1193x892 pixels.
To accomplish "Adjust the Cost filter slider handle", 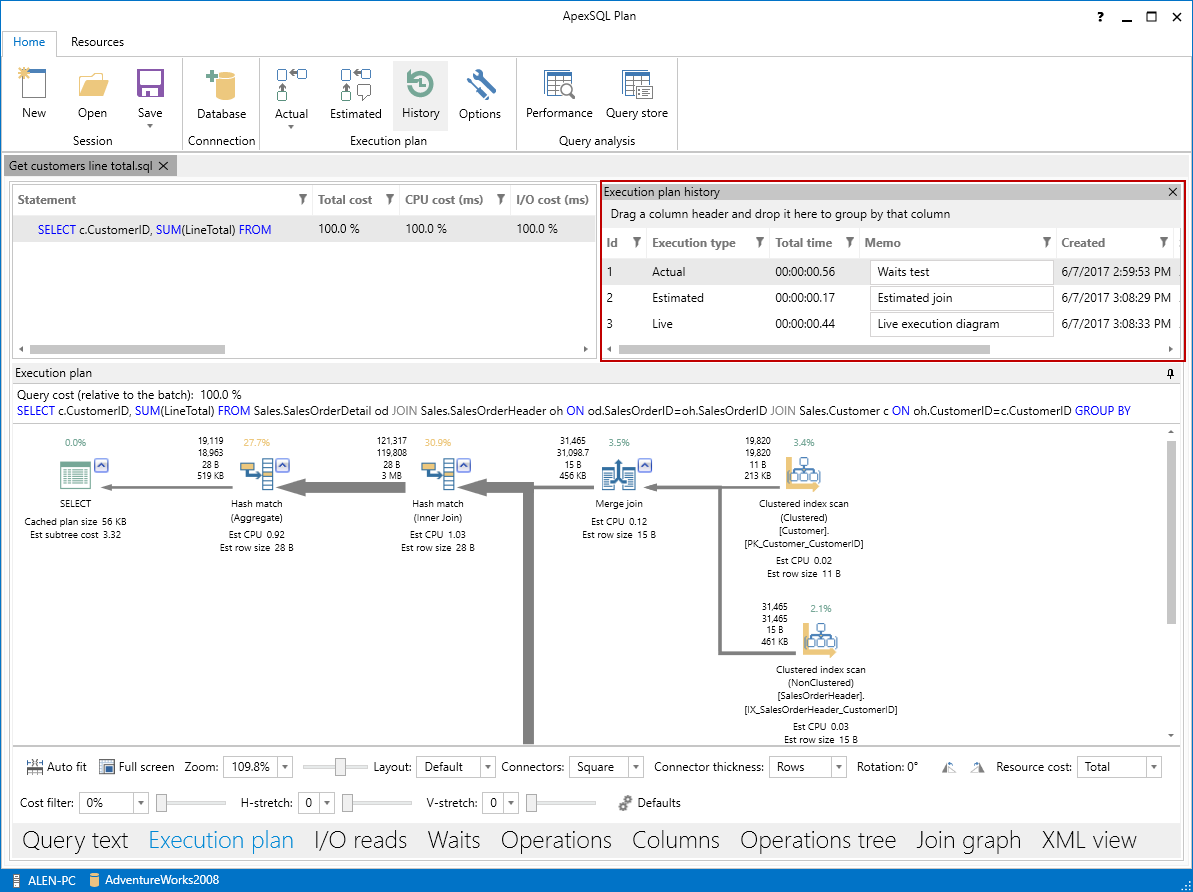I will click(161, 803).
